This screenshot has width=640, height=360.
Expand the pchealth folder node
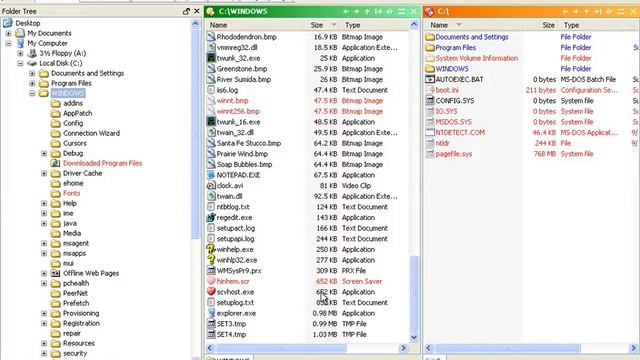(x=44, y=283)
